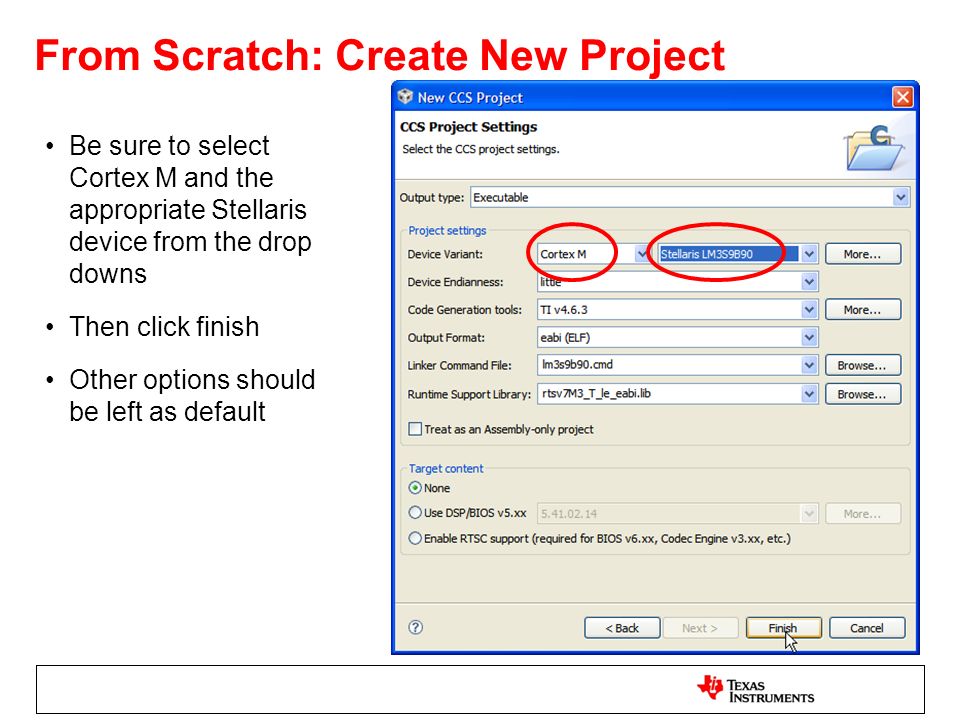Open the Output Format eabi (ELF) dropdown
Viewport: 960px width, 720px height.
coord(809,337)
